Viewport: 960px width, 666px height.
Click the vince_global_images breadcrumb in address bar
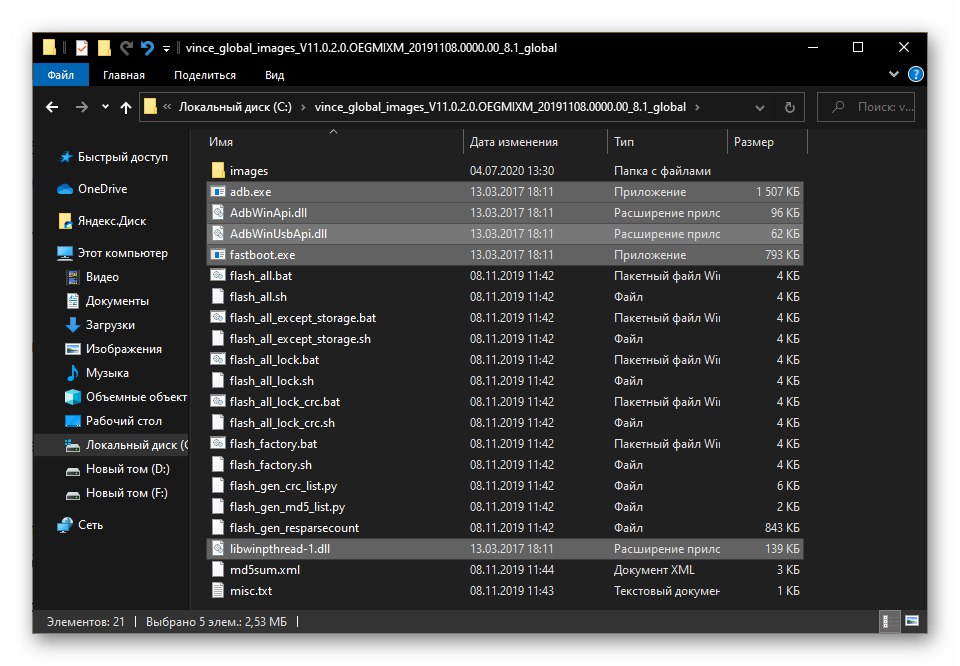coord(500,107)
